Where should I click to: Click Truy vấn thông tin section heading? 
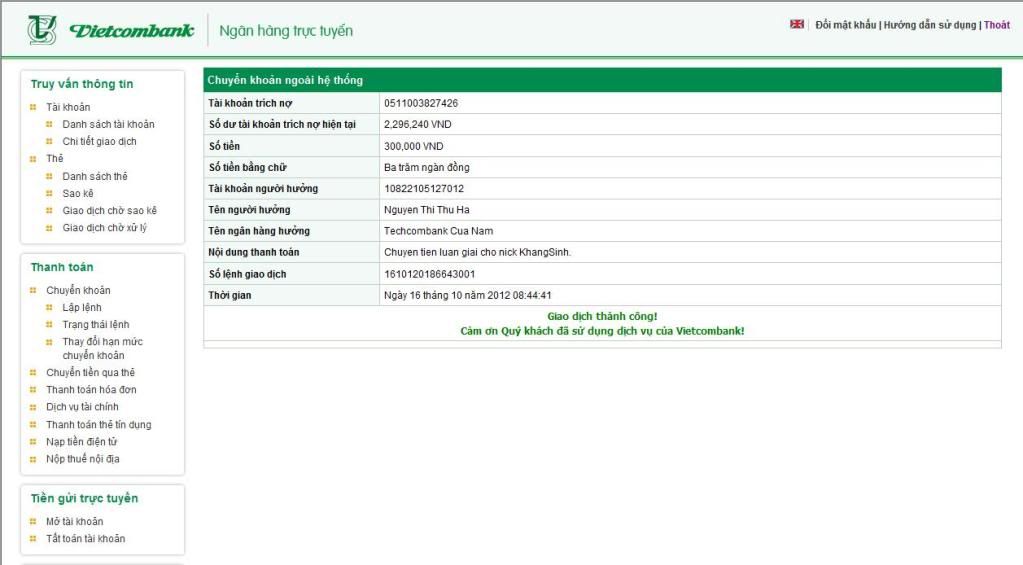pos(82,84)
